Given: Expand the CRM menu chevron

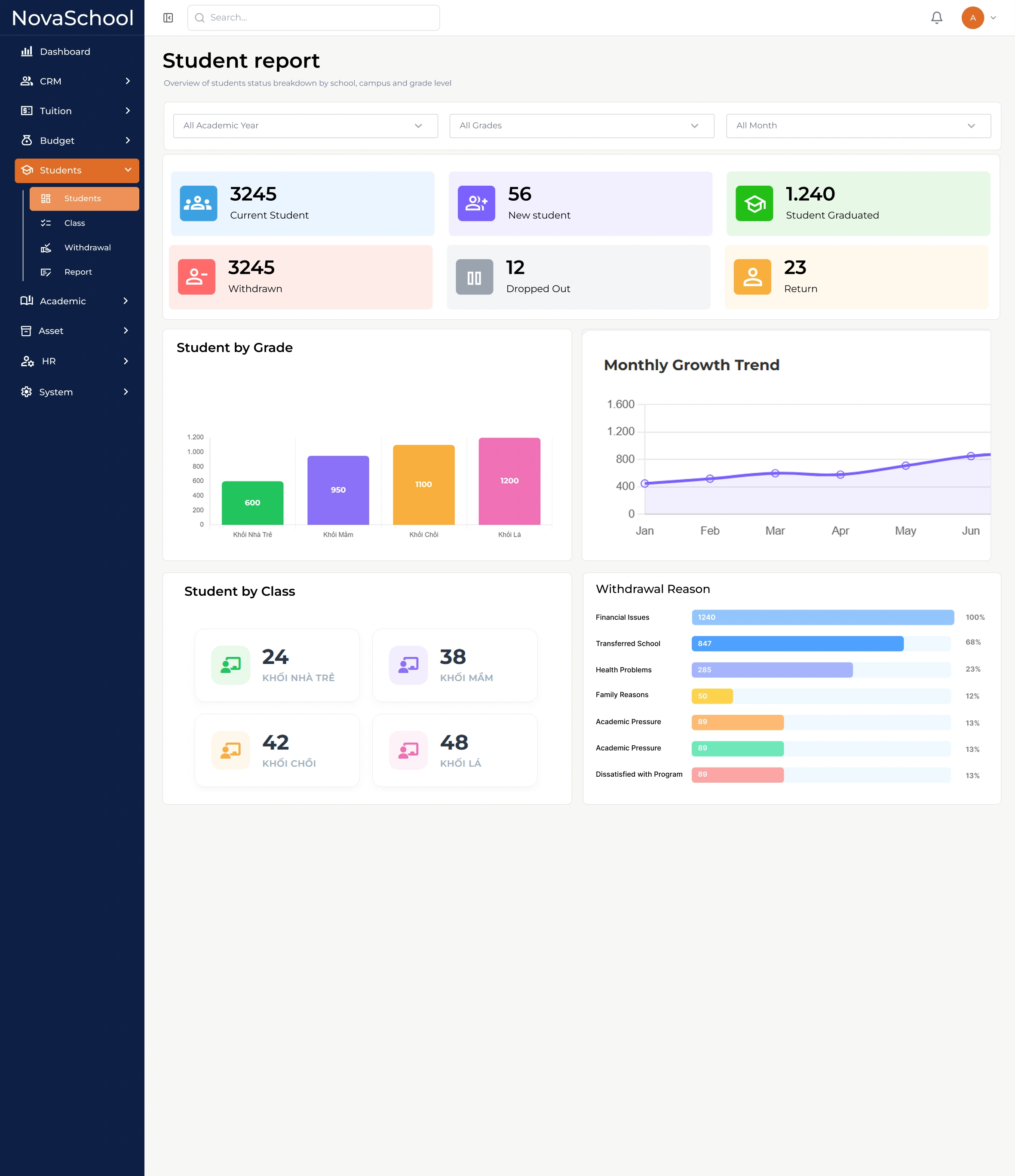Looking at the screenshot, I should (127, 81).
